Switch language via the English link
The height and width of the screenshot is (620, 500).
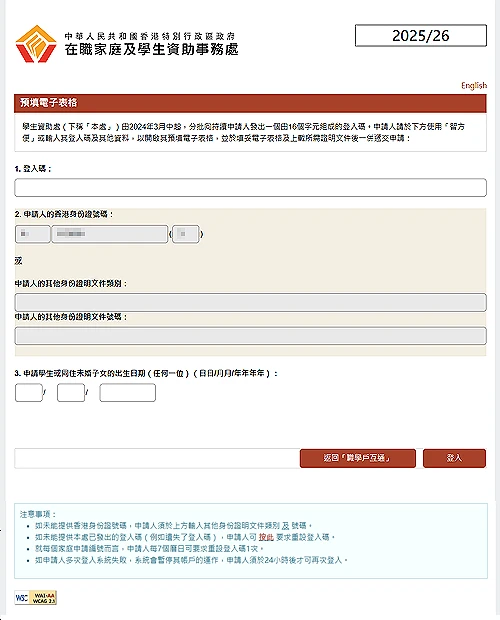[x=474, y=85]
